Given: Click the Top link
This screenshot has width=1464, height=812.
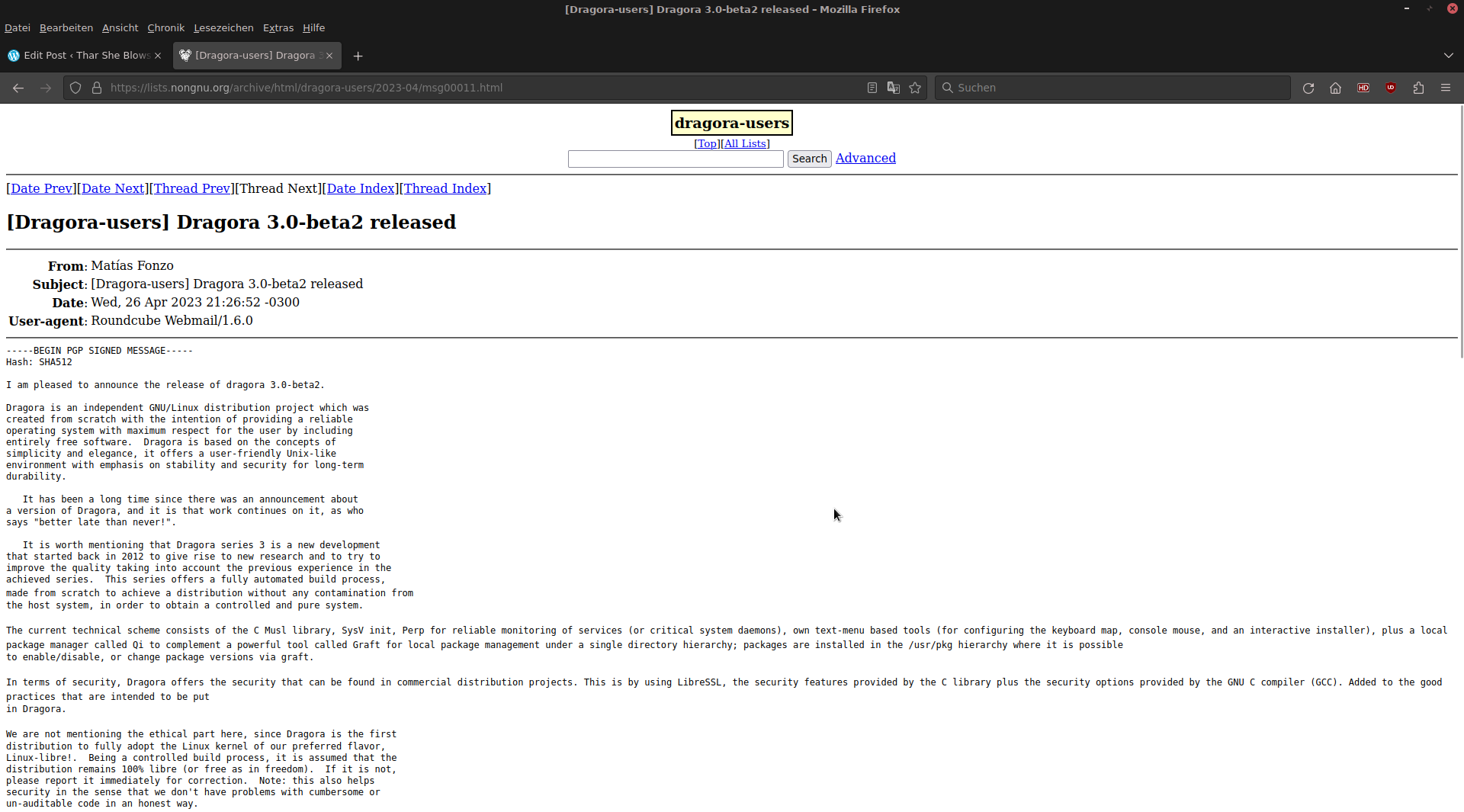Looking at the screenshot, I should 707,143.
